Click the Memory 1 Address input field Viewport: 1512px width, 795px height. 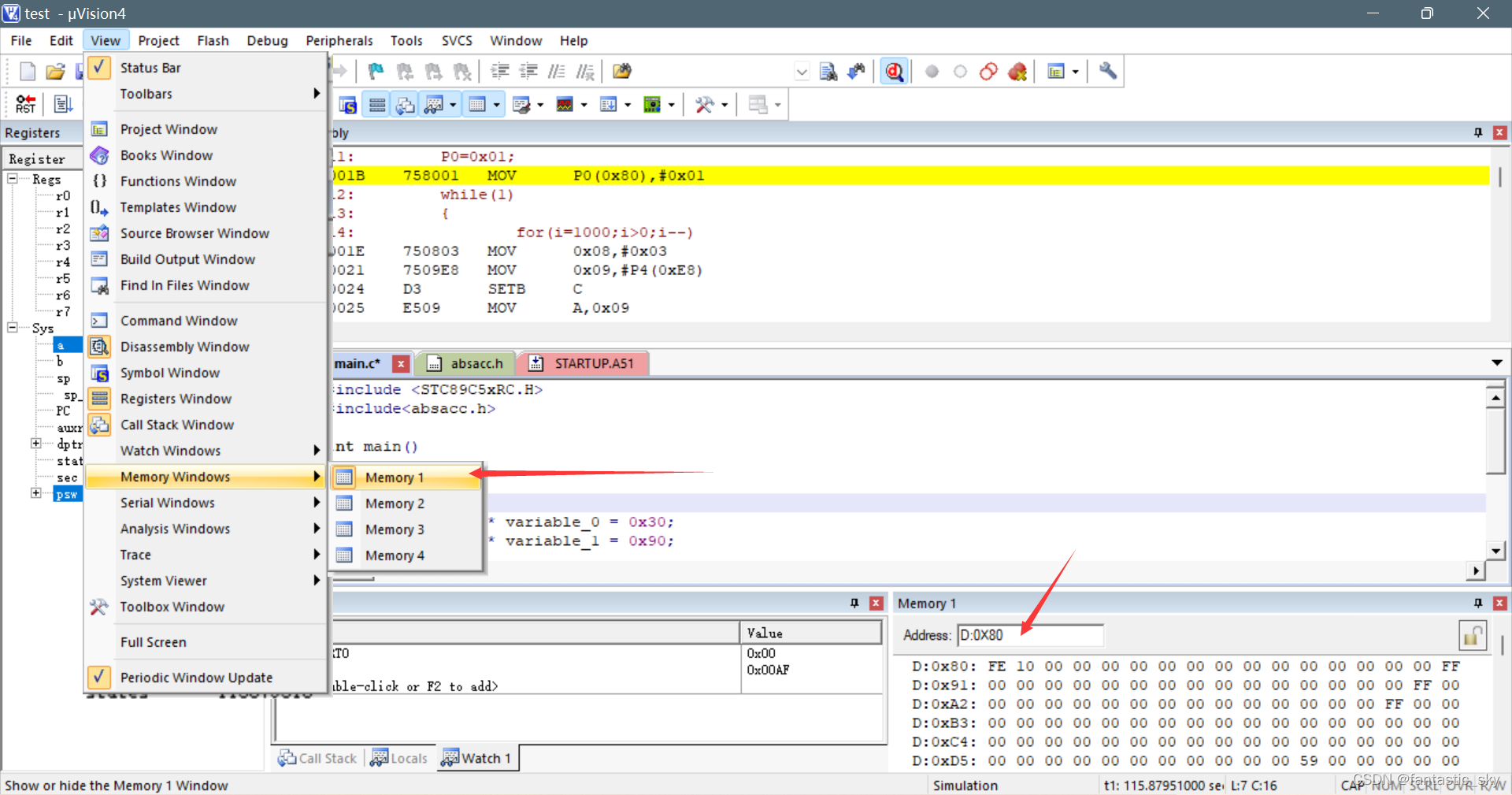[1030, 635]
